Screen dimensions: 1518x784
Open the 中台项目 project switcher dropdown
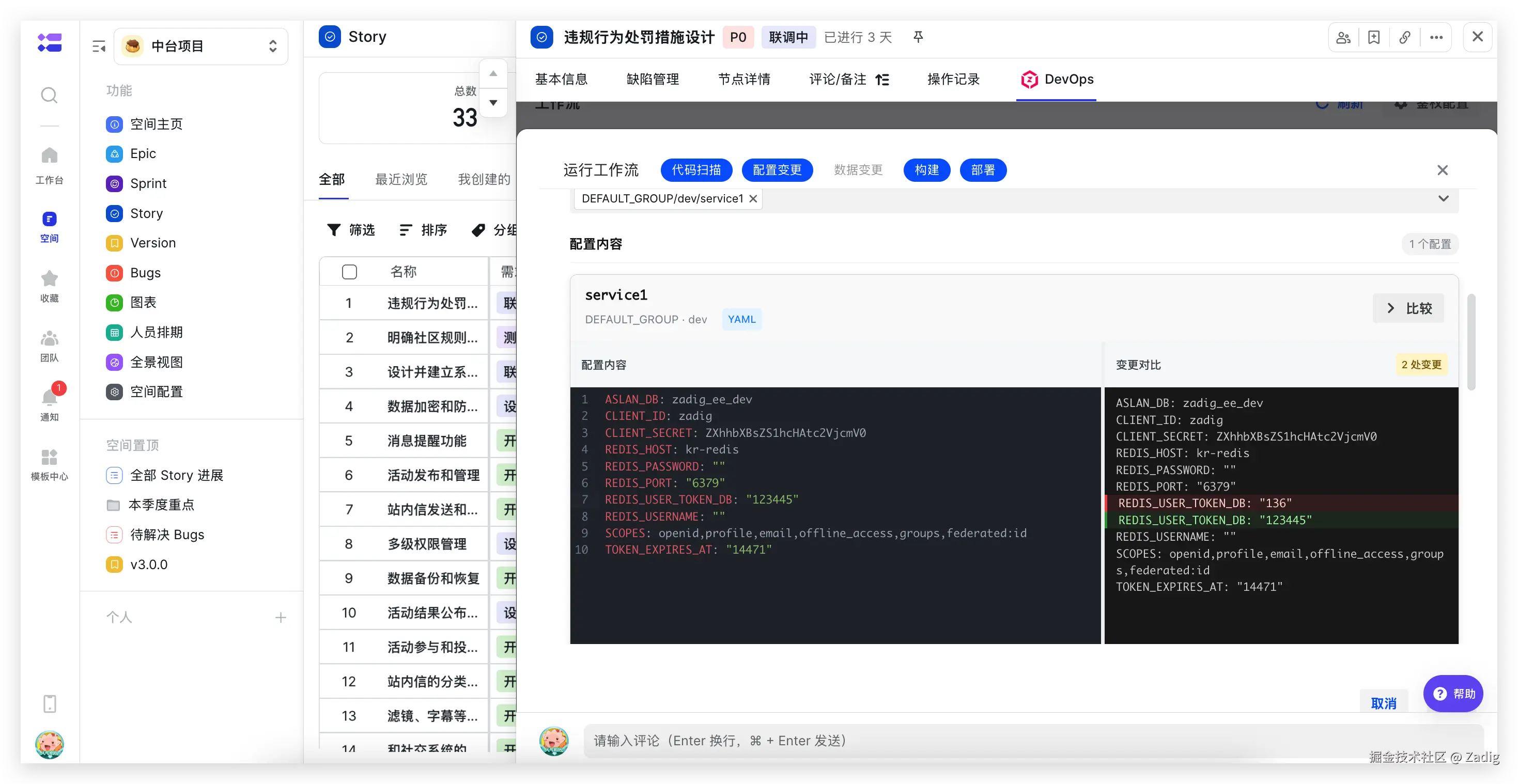pos(200,46)
